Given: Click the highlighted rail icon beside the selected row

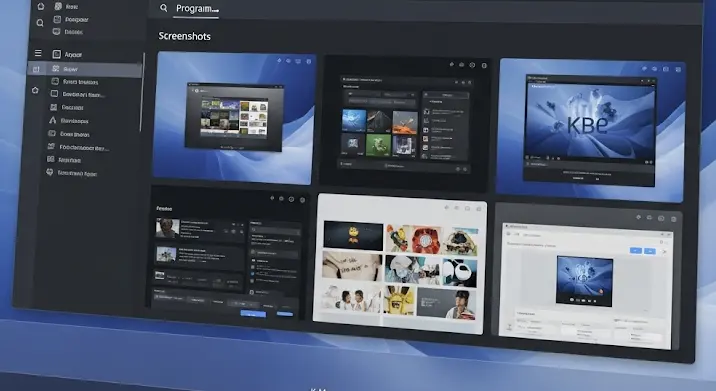Looking at the screenshot, I should tap(36, 69).
